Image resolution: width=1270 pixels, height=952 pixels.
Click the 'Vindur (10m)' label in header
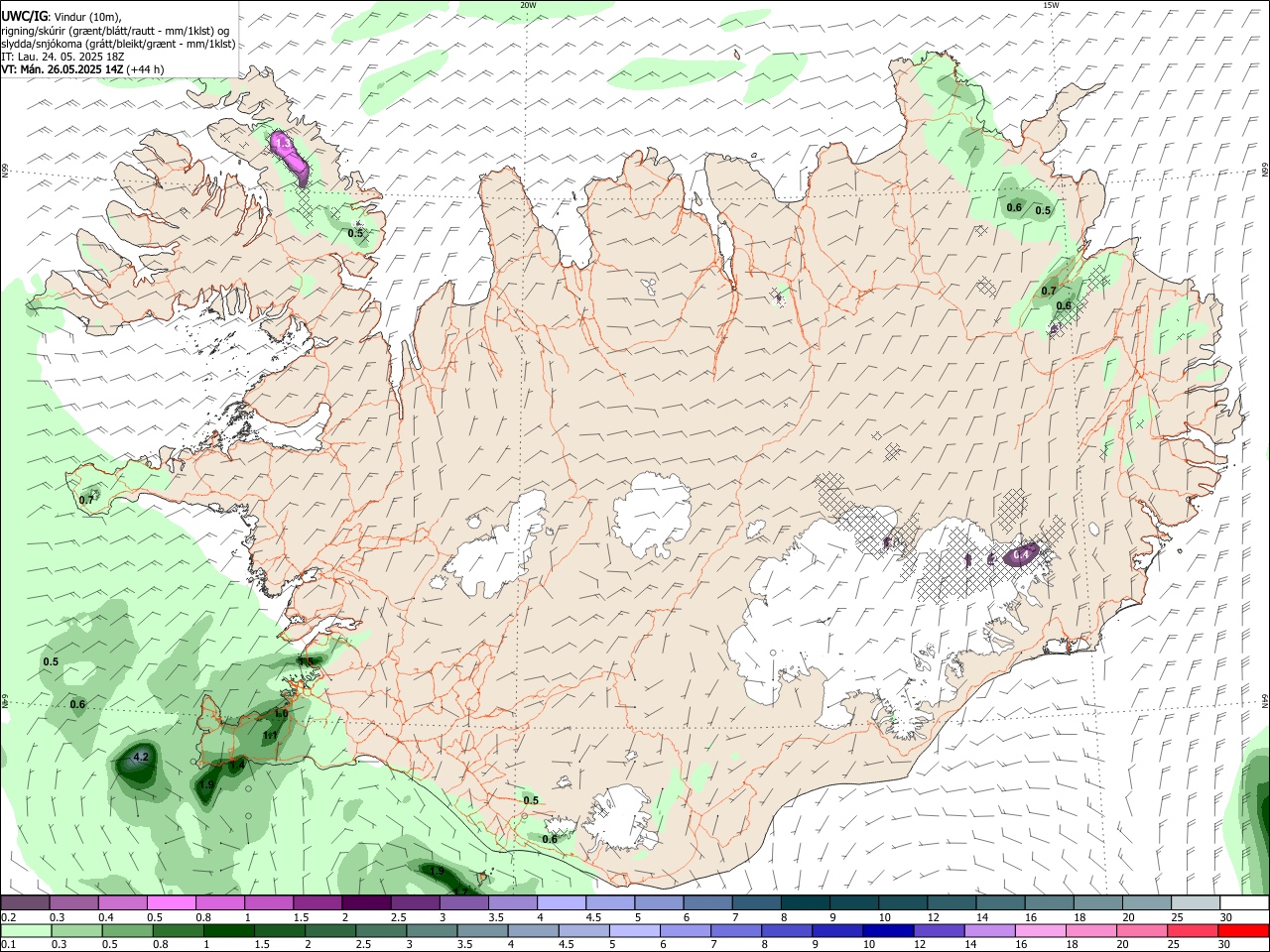click(85, 16)
